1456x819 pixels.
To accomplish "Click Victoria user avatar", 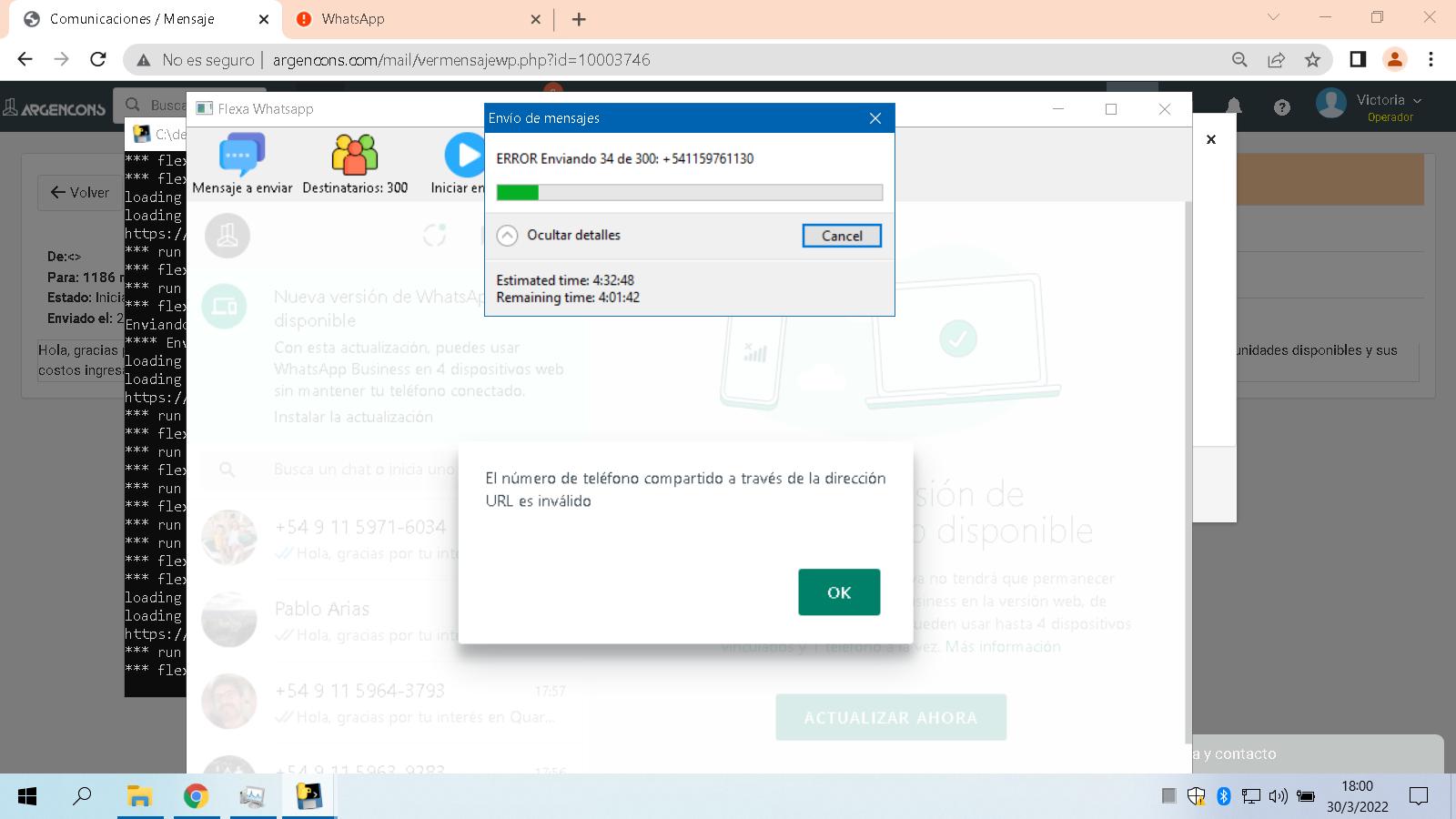I will (1331, 104).
